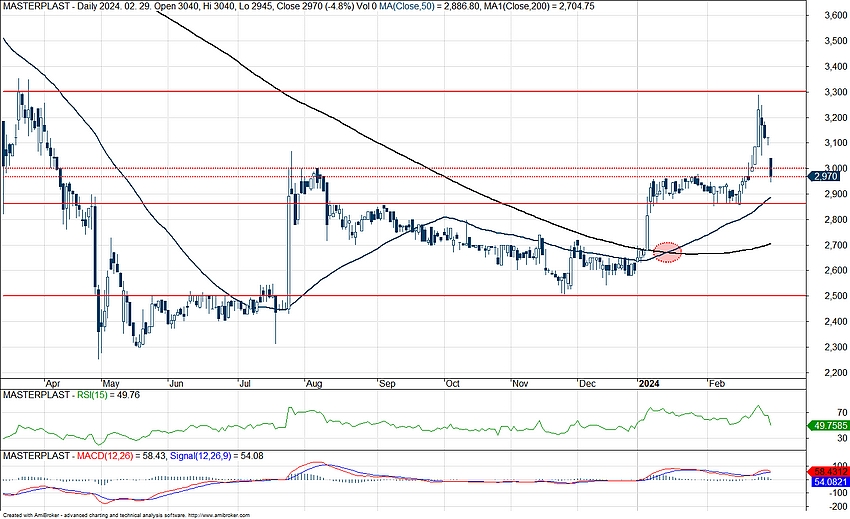This screenshot has width=850, height=519.
Task: Select the RSI(15) = 49.76 pane label
Action: point(108,395)
